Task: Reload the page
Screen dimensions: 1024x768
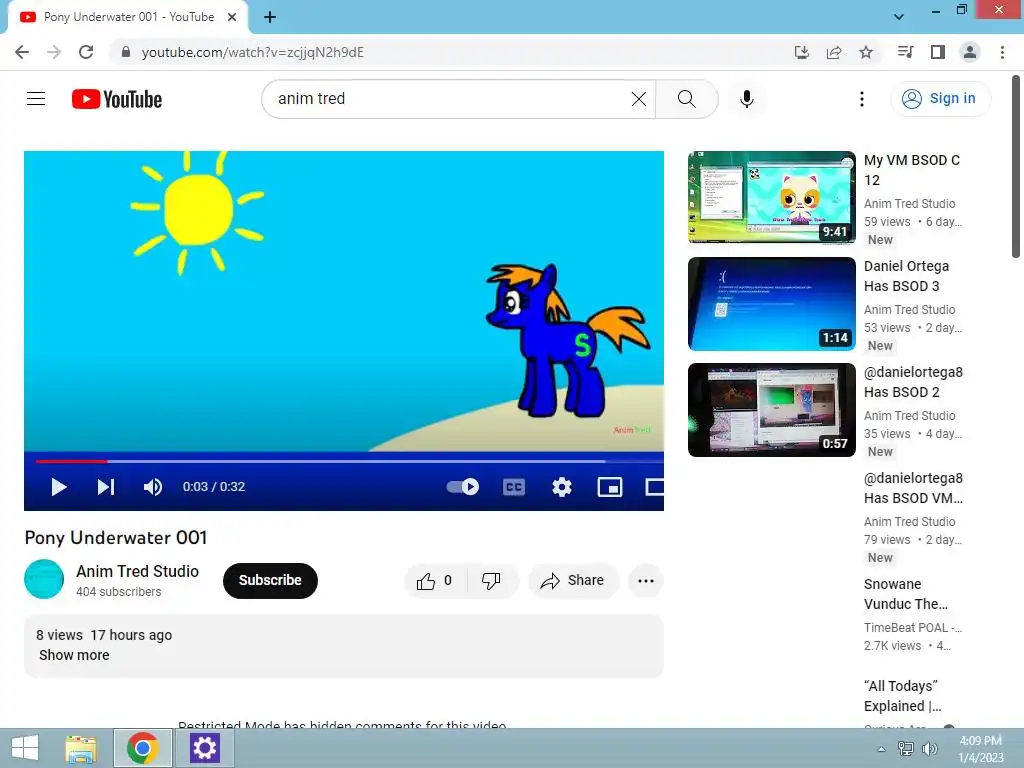Action: tap(86, 52)
